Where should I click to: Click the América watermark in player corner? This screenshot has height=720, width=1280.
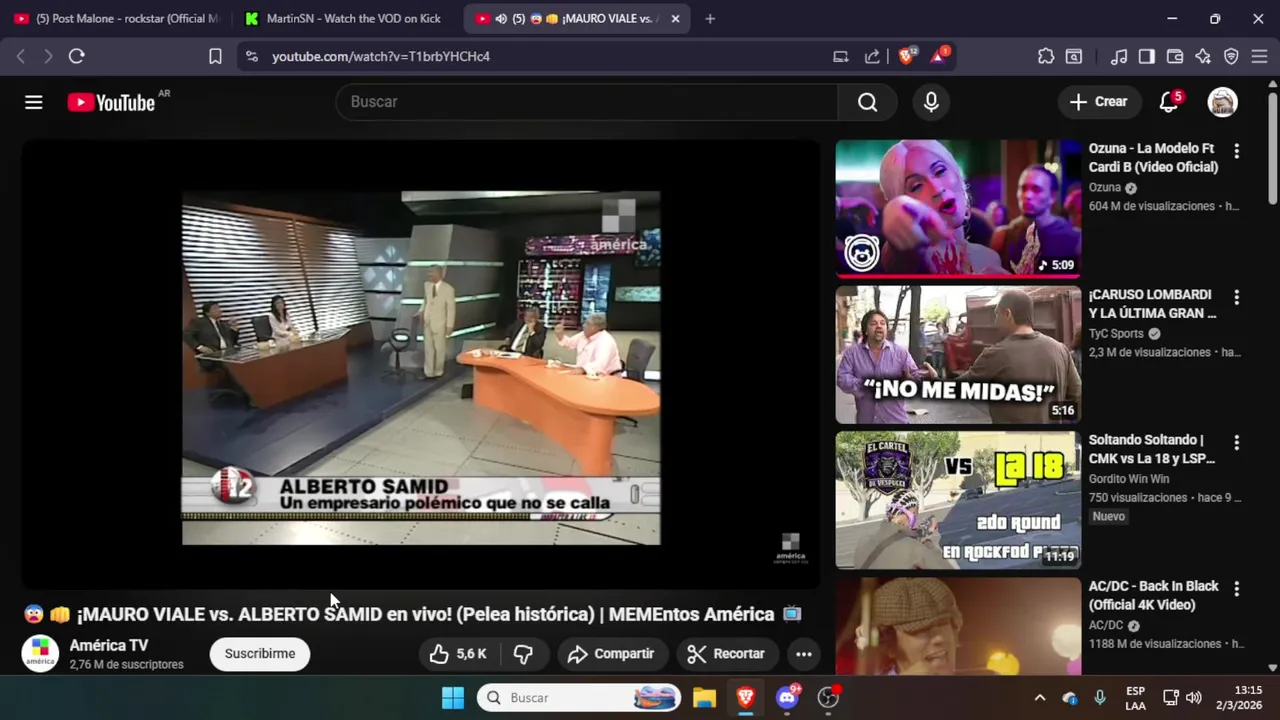coord(790,548)
